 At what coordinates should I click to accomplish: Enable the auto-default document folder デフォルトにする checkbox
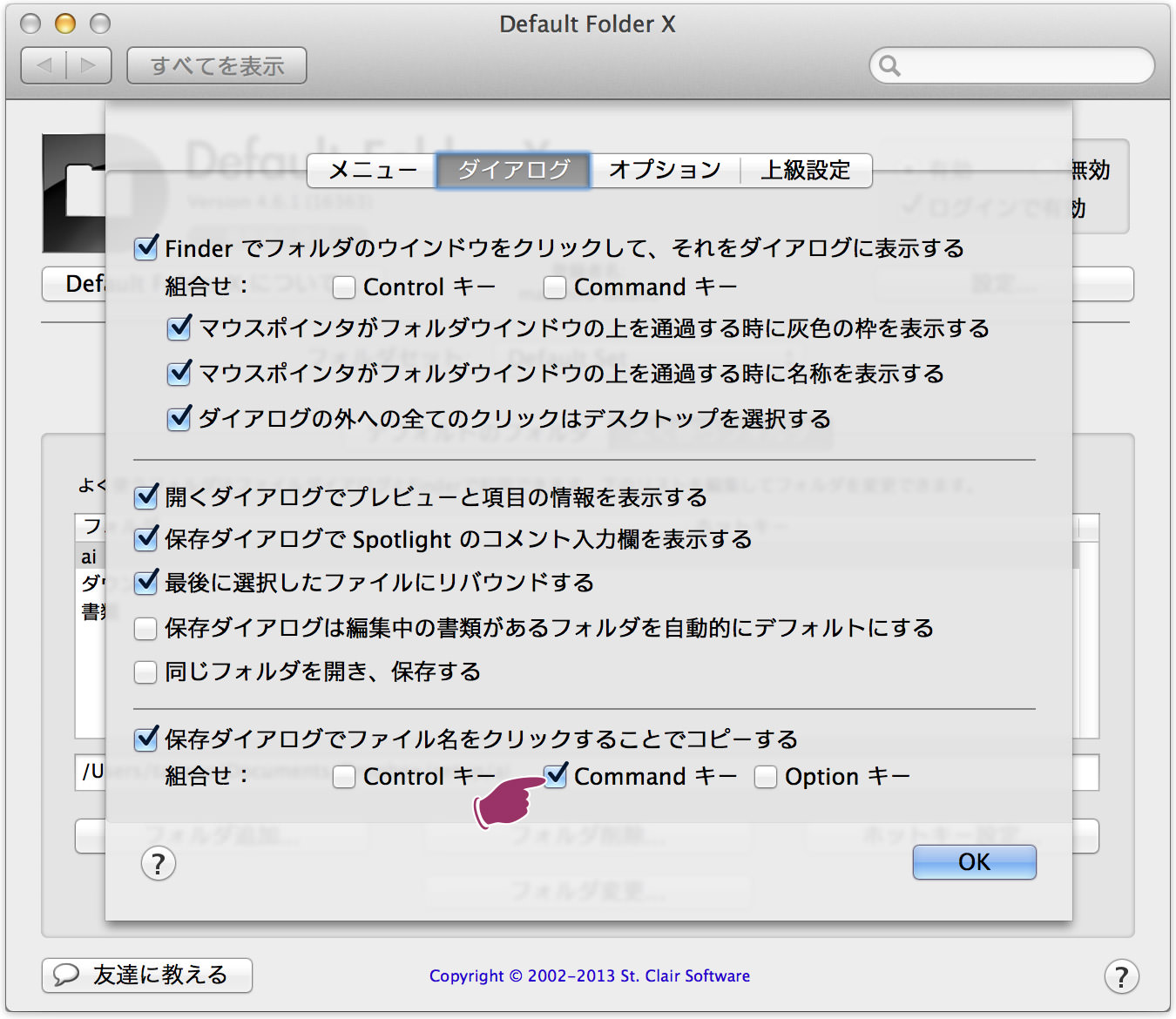[146, 628]
